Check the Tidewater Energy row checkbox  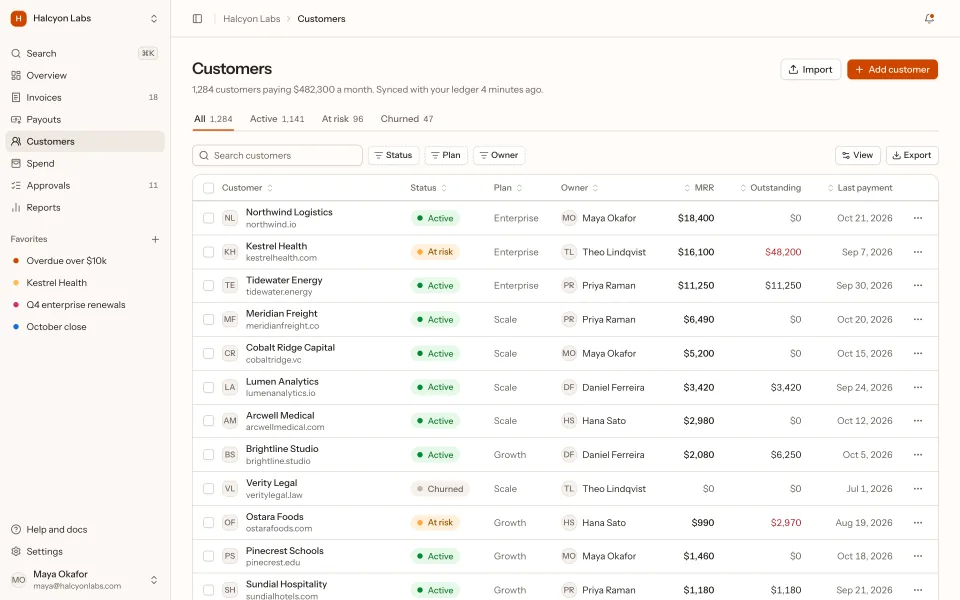click(209, 285)
